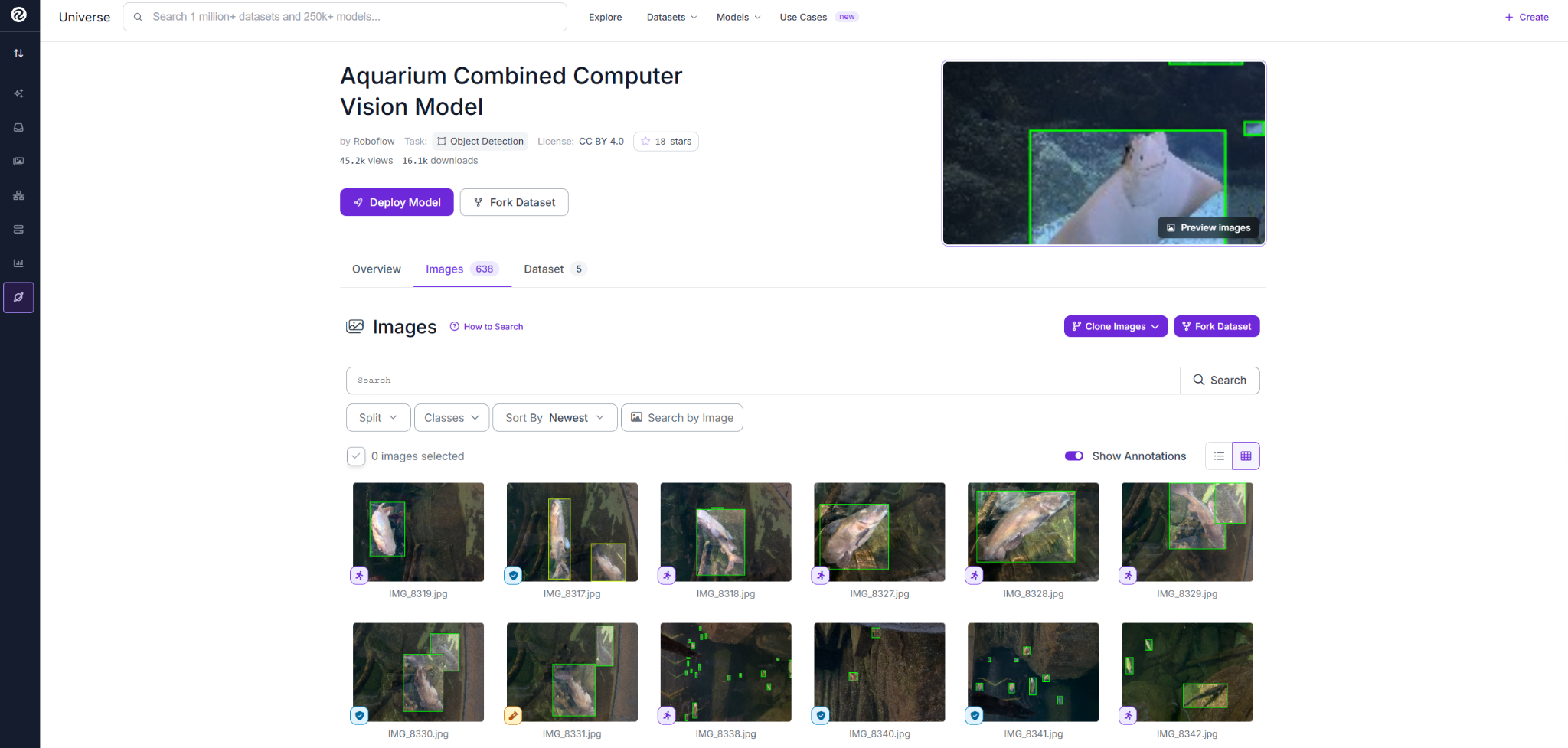Click the shield badge on IMG_8341.jpg
The height and width of the screenshot is (748, 1568).
coord(974,715)
